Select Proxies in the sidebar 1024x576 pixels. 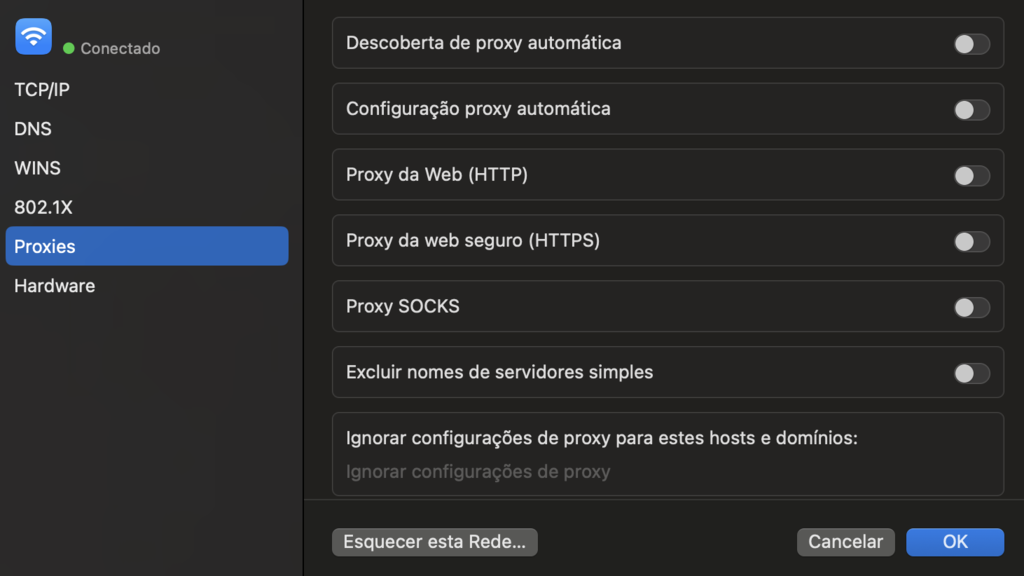pos(46,246)
